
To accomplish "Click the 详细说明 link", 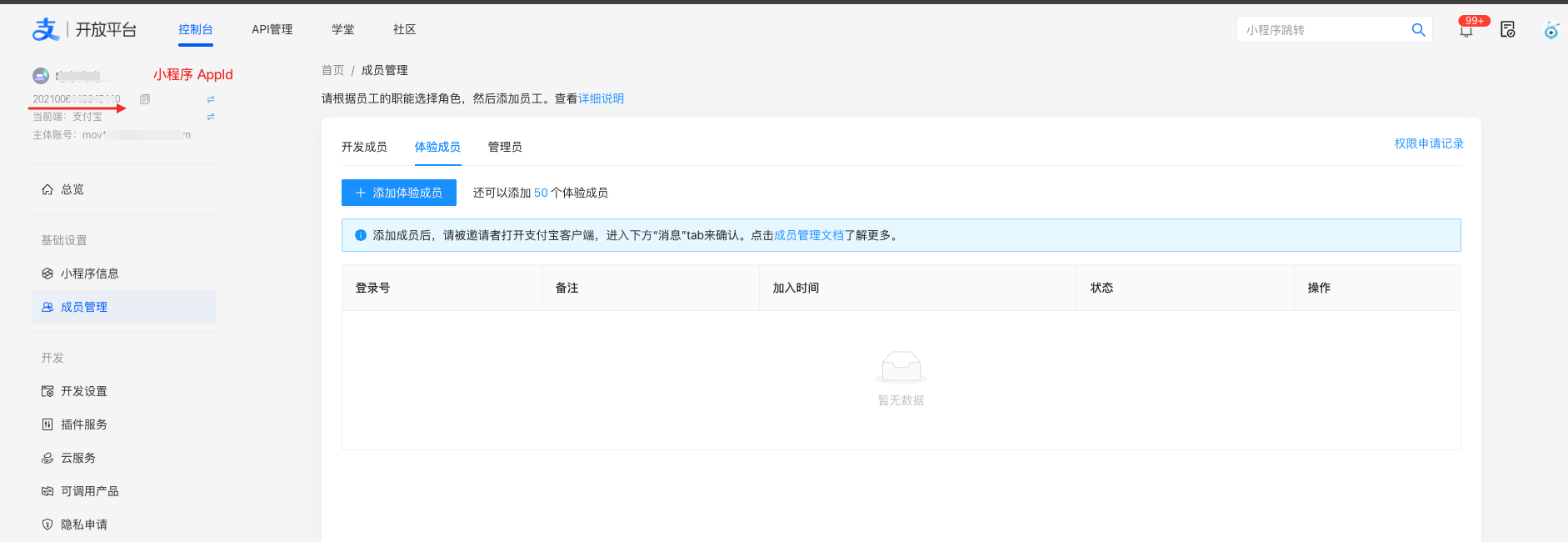I will (601, 98).
